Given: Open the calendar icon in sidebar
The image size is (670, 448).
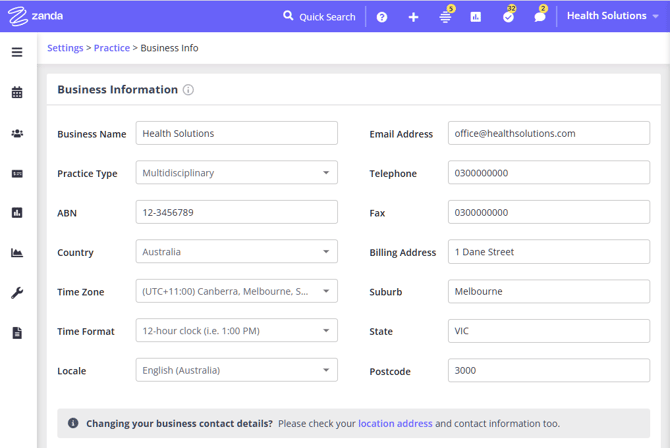Looking at the screenshot, I should (17, 93).
